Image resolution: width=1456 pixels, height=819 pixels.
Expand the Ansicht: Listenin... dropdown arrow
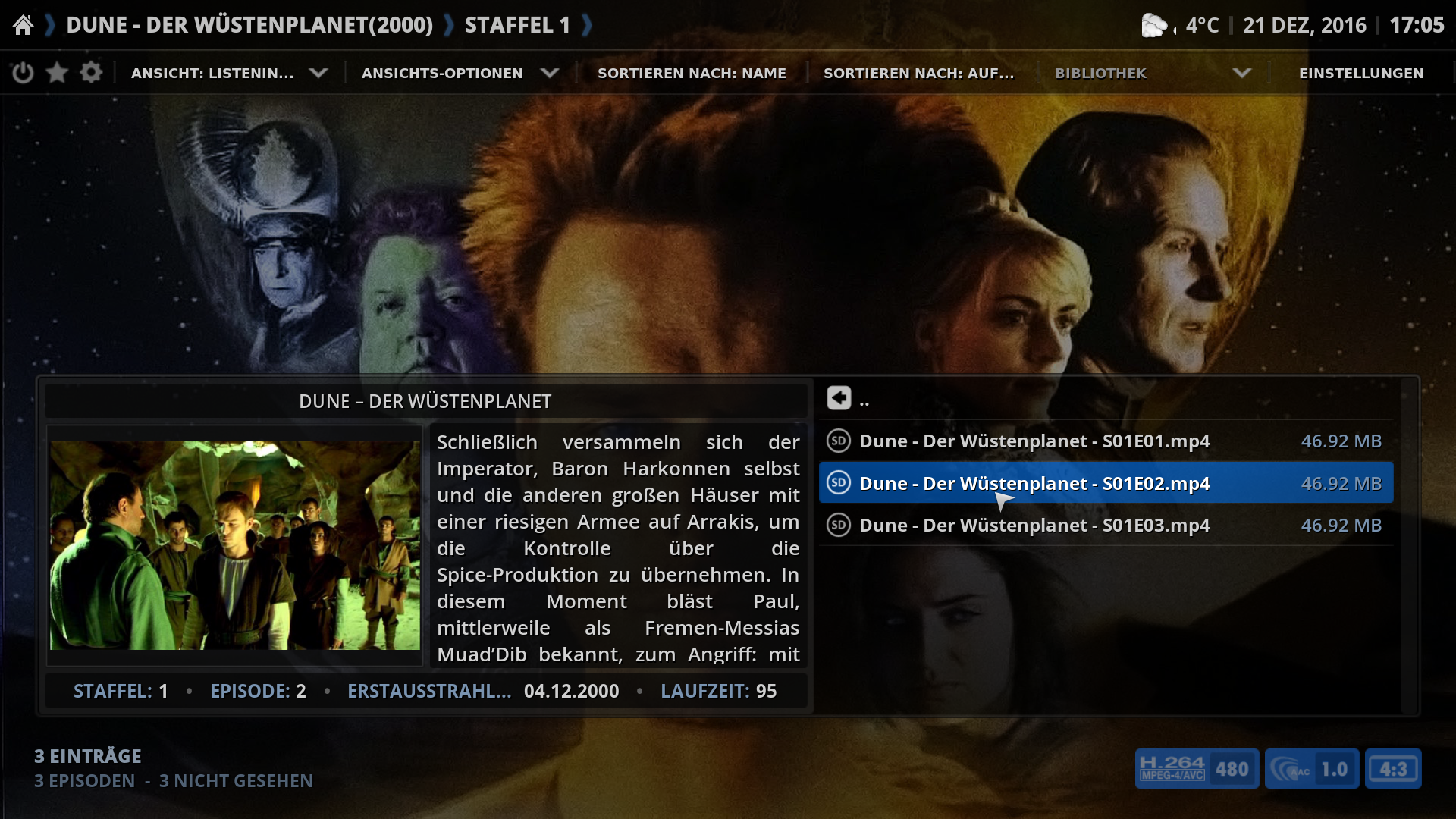[318, 73]
